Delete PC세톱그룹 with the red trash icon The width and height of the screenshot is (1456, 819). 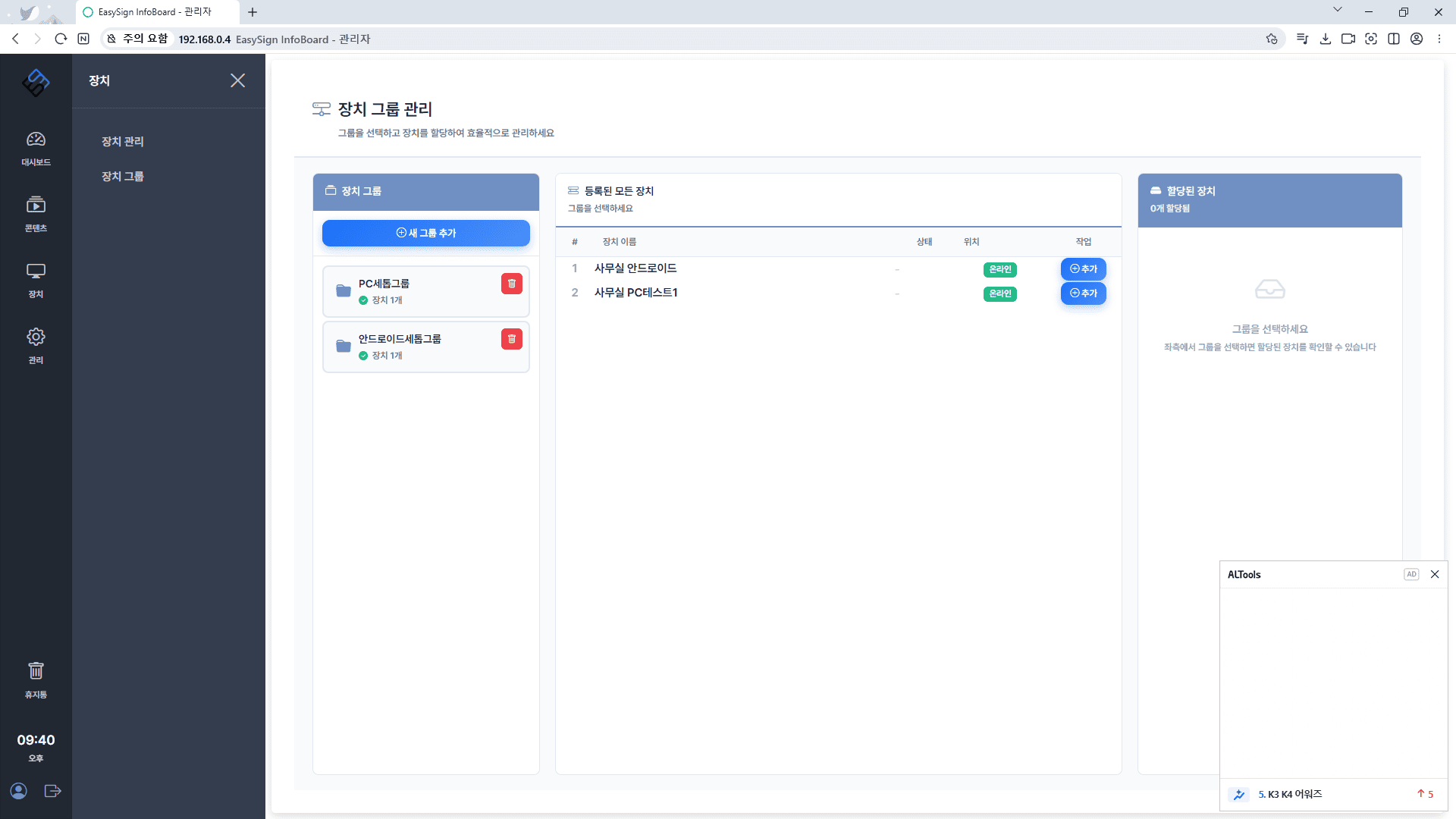pos(512,284)
